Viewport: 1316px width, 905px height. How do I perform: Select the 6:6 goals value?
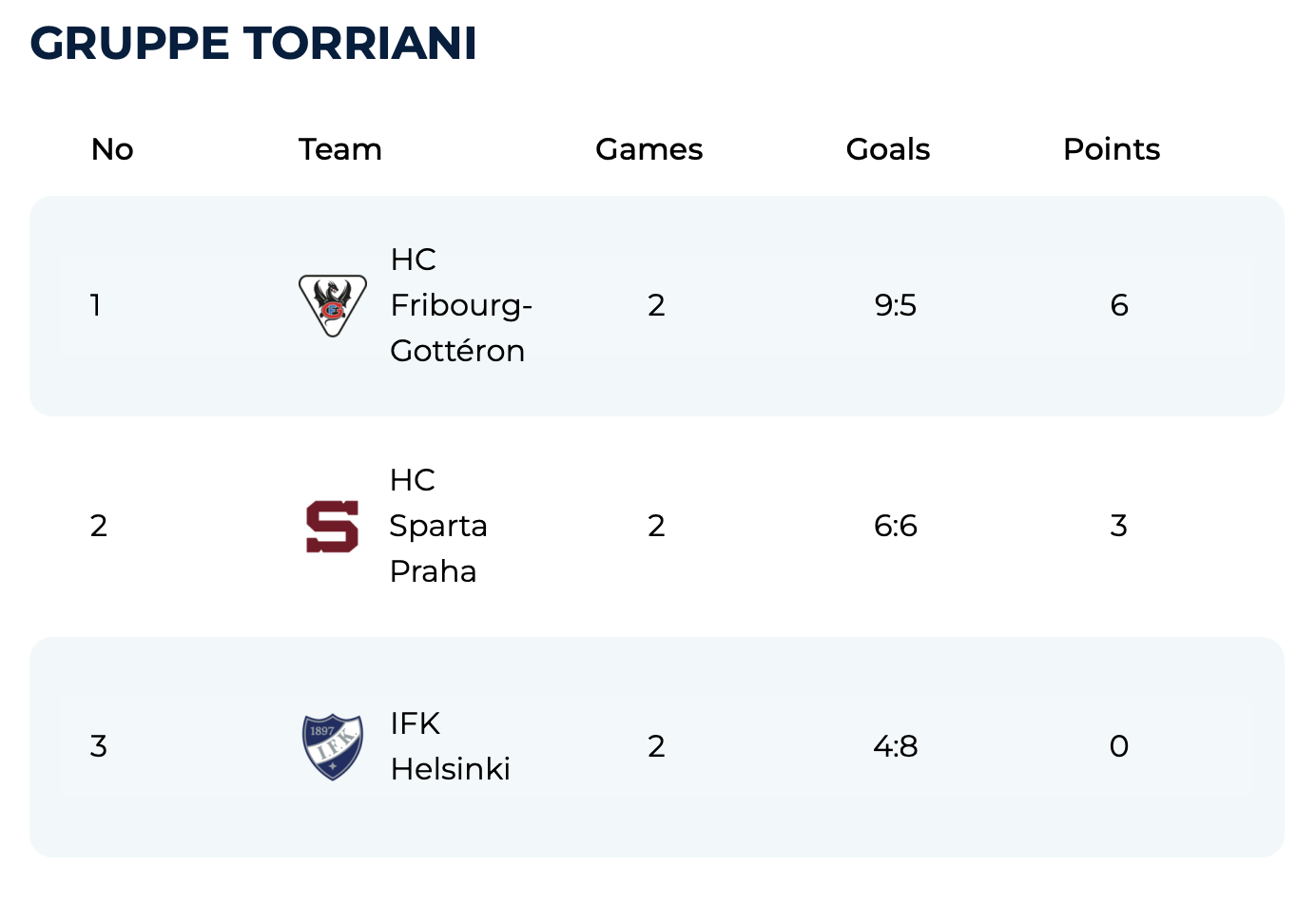(x=896, y=526)
